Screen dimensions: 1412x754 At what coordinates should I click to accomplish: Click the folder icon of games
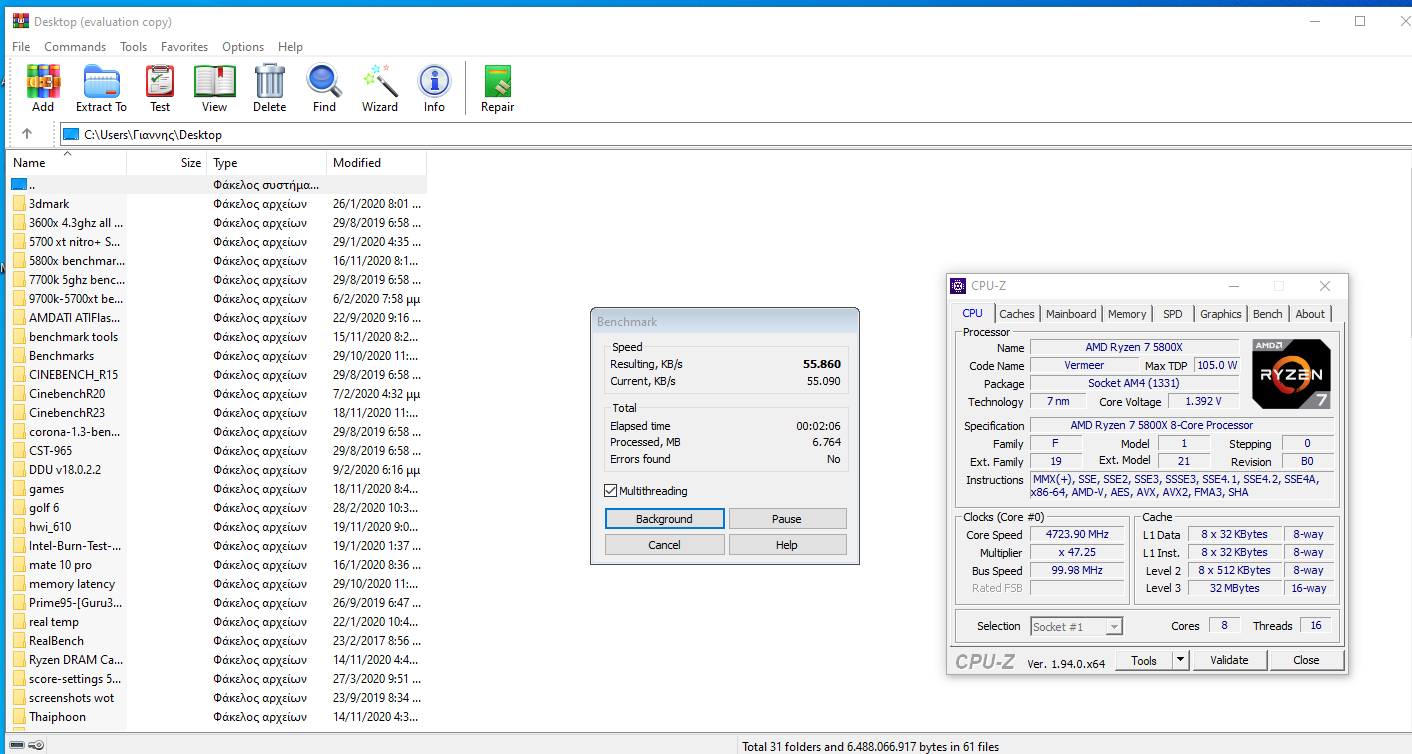pyautogui.click(x=19, y=489)
